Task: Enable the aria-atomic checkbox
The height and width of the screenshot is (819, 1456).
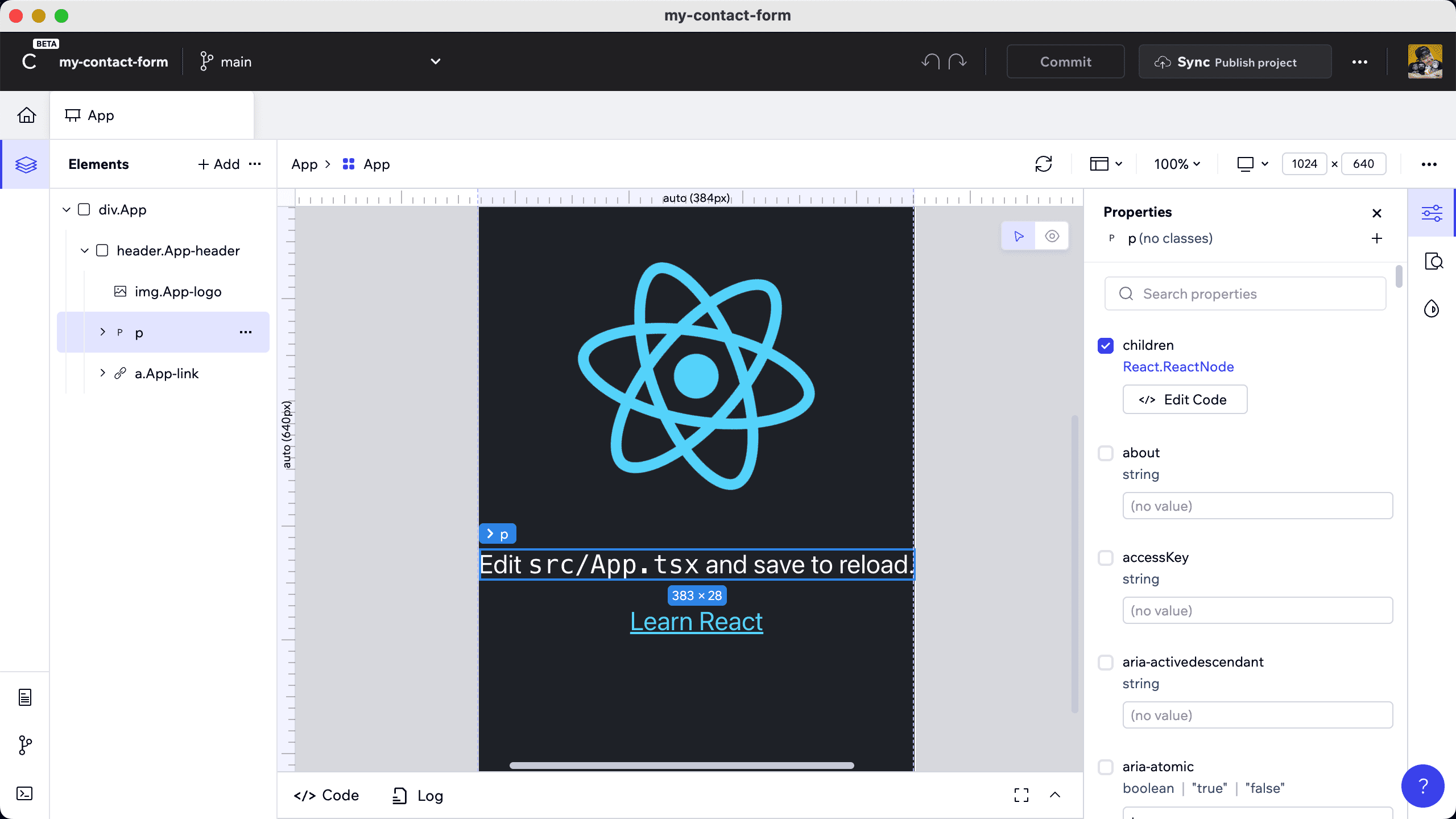Action: tap(1106, 767)
